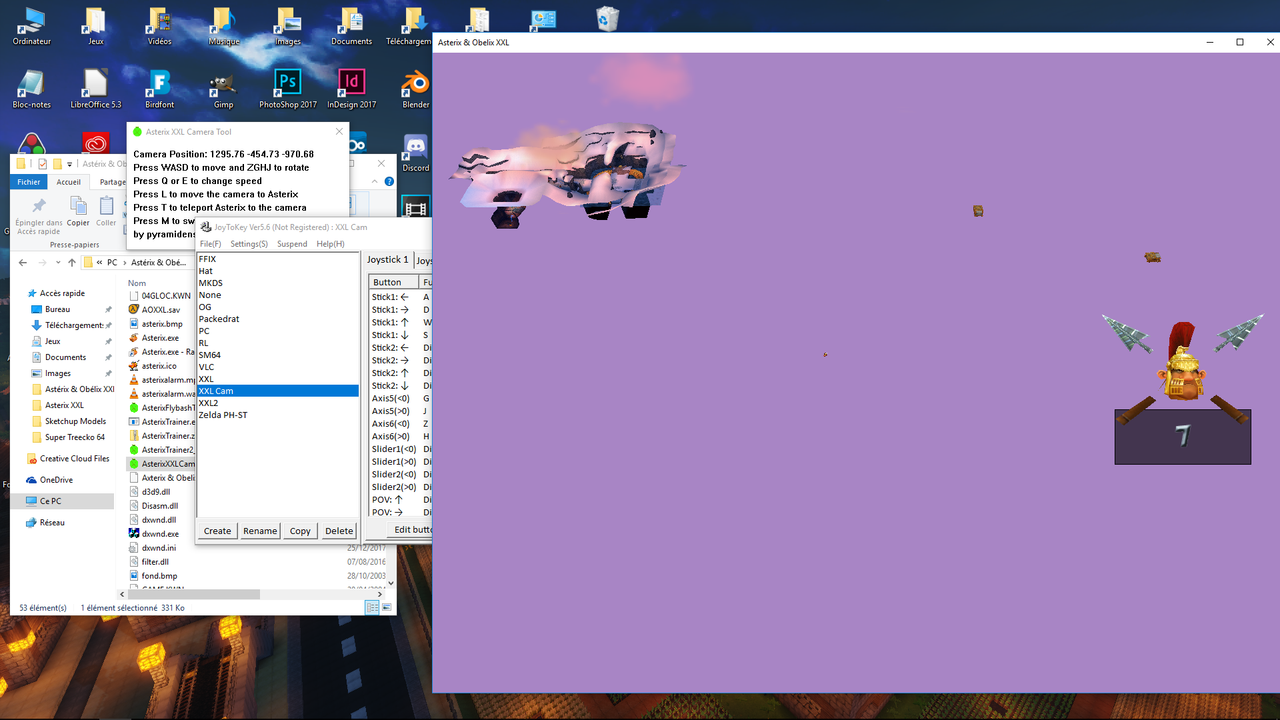Open the Vidéos desktop folder
The height and width of the screenshot is (720, 1280).
(x=159, y=25)
